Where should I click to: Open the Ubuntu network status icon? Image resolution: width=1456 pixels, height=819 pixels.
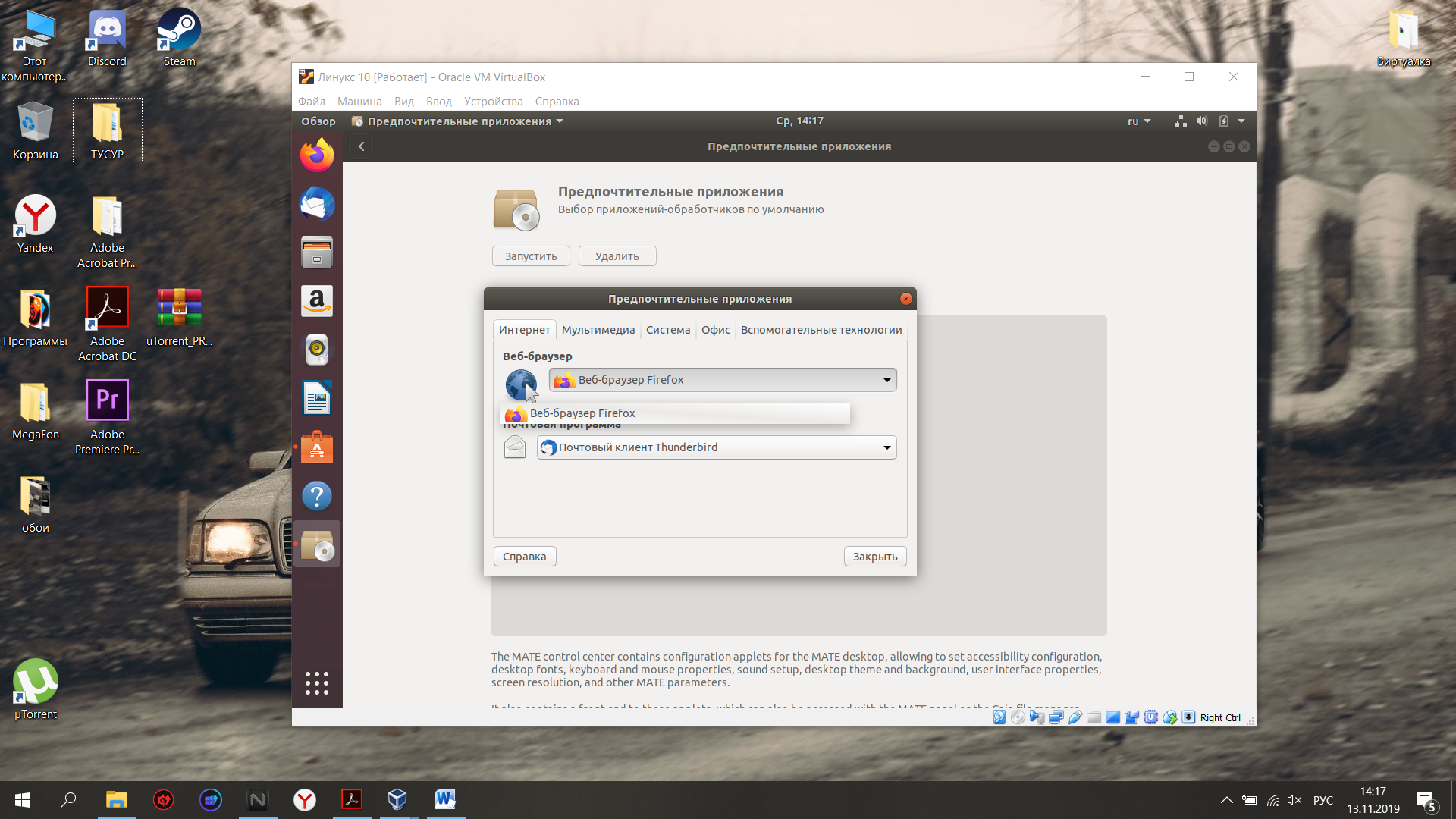pyautogui.click(x=1181, y=121)
